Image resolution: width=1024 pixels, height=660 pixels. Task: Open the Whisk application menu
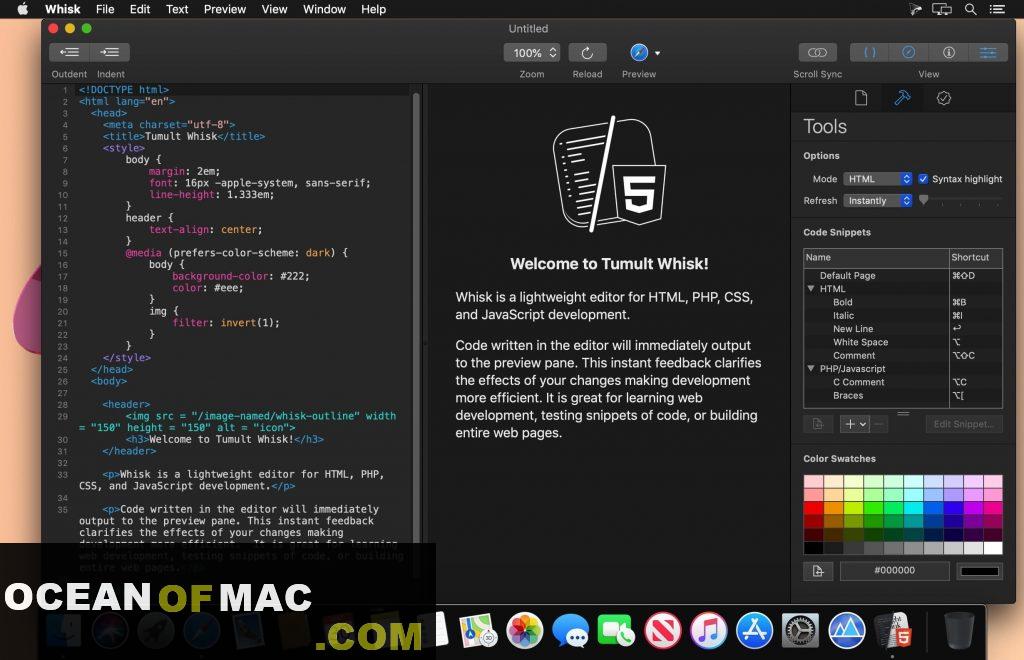point(63,9)
